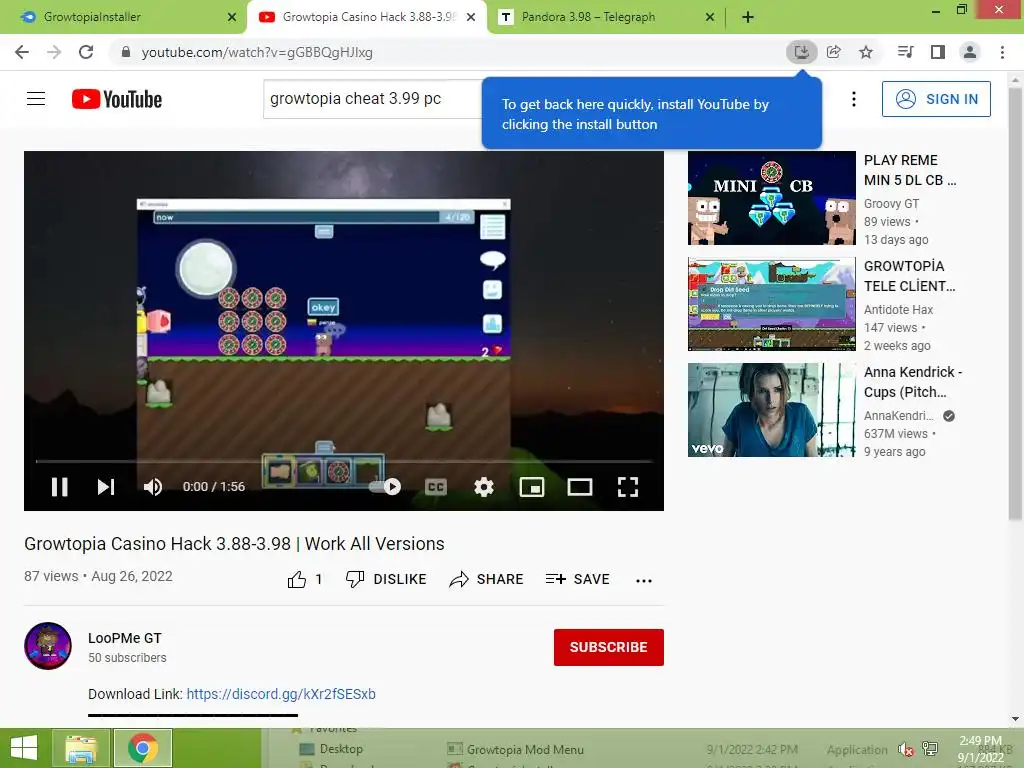
Task: Open the Antidote Hax channel
Action: (898, 310)
